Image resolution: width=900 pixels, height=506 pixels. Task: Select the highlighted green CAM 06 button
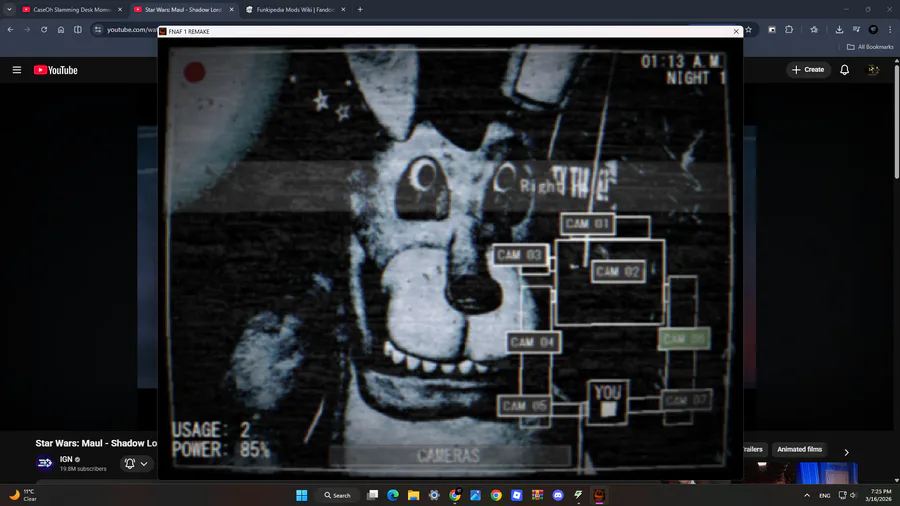pos(684,339)
